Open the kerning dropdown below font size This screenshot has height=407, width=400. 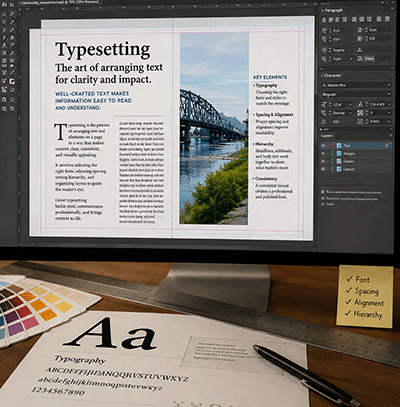(350, 113)
